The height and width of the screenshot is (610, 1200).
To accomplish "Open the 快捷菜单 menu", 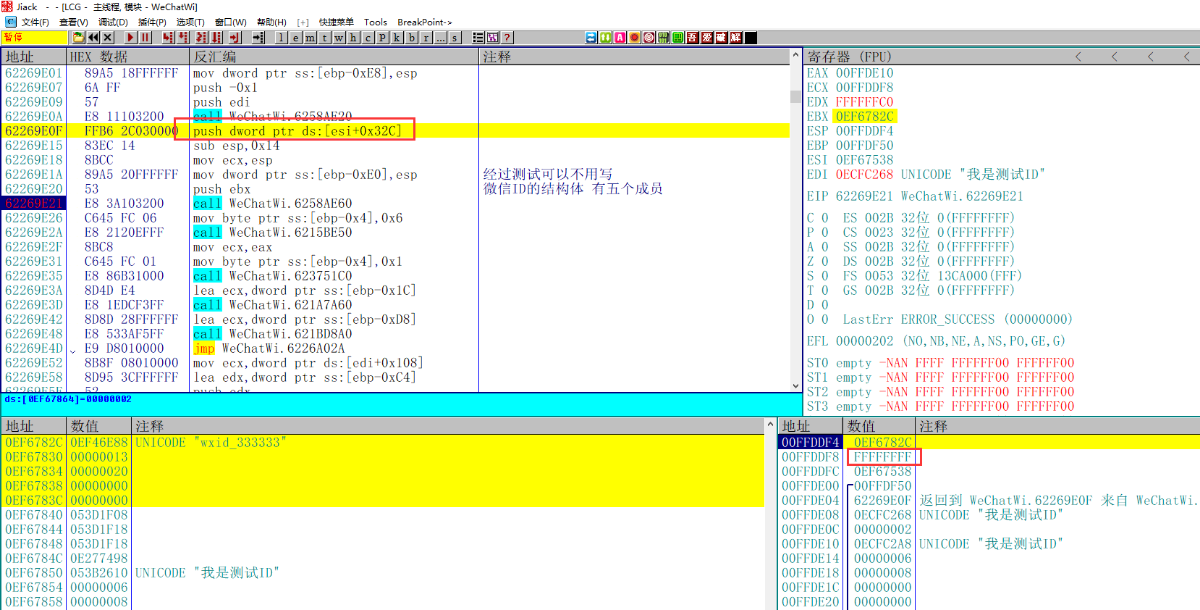I will (336, 22).
